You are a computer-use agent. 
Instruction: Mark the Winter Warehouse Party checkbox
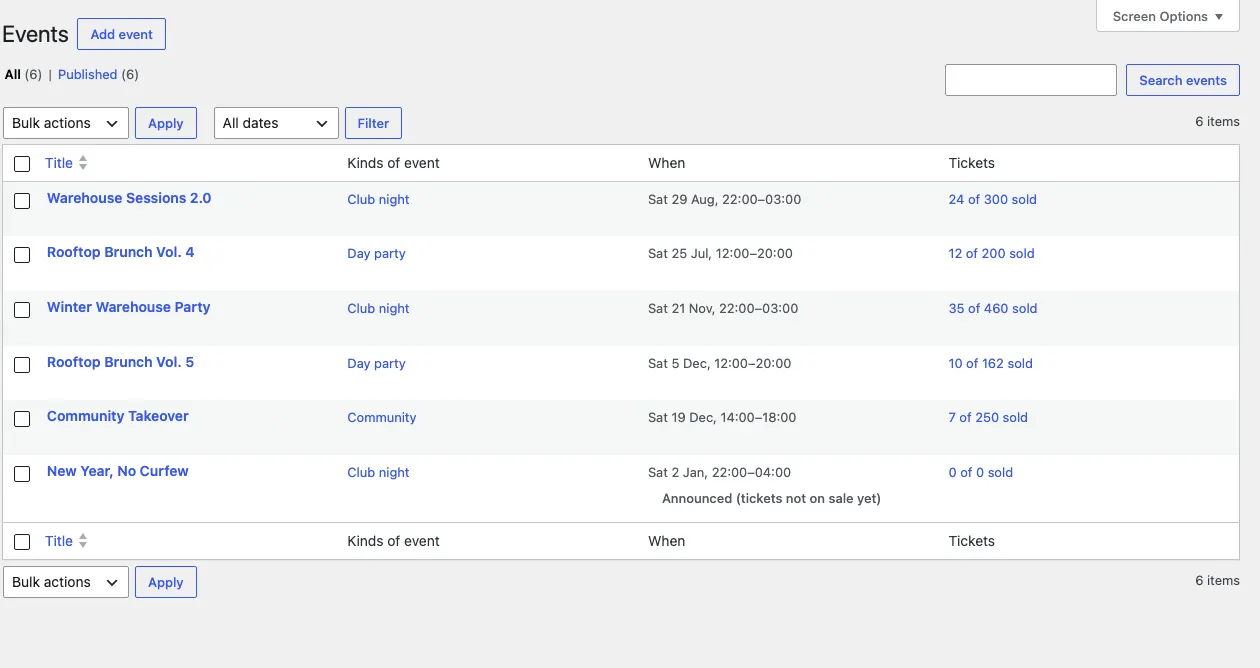tap(22, 310)
